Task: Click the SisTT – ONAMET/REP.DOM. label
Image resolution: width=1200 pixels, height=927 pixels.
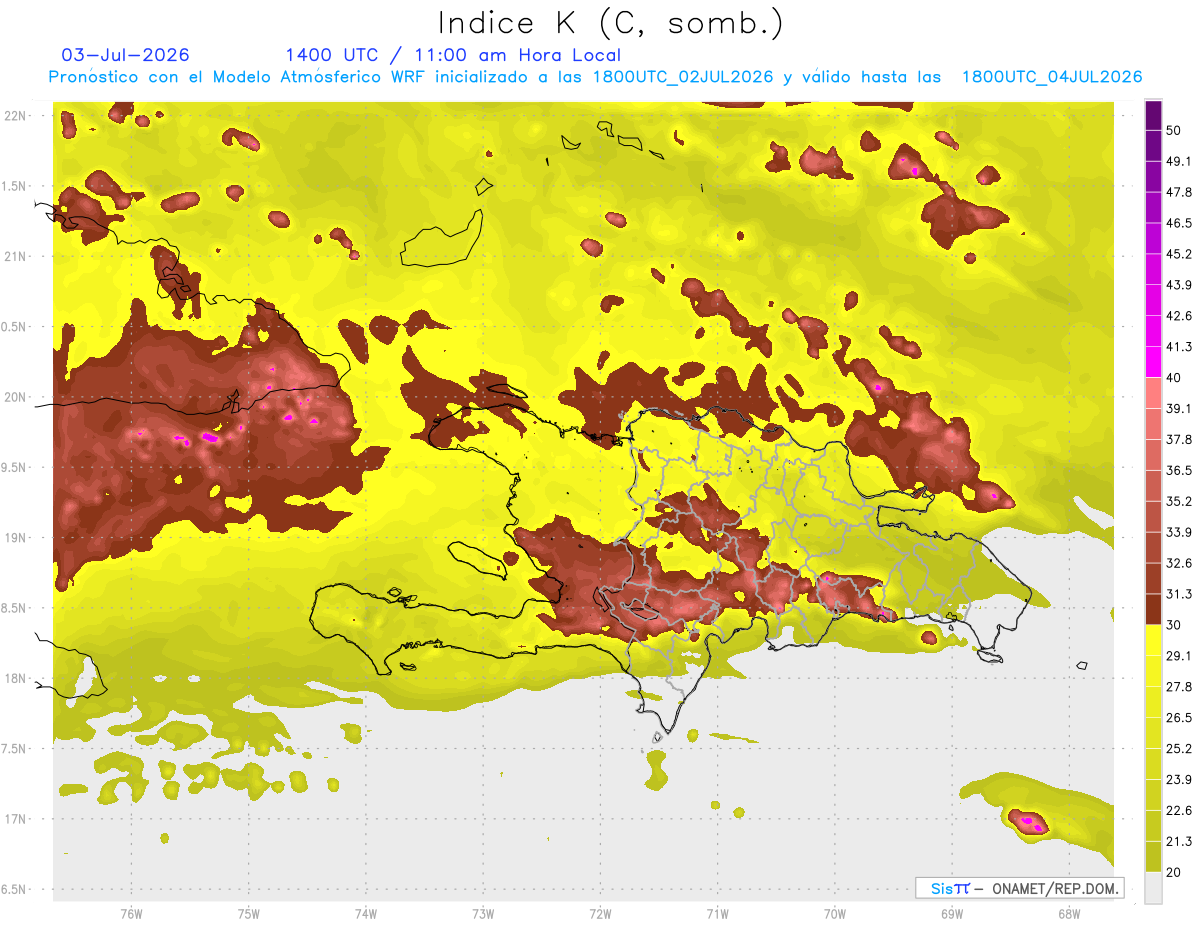Action: 1019,888
